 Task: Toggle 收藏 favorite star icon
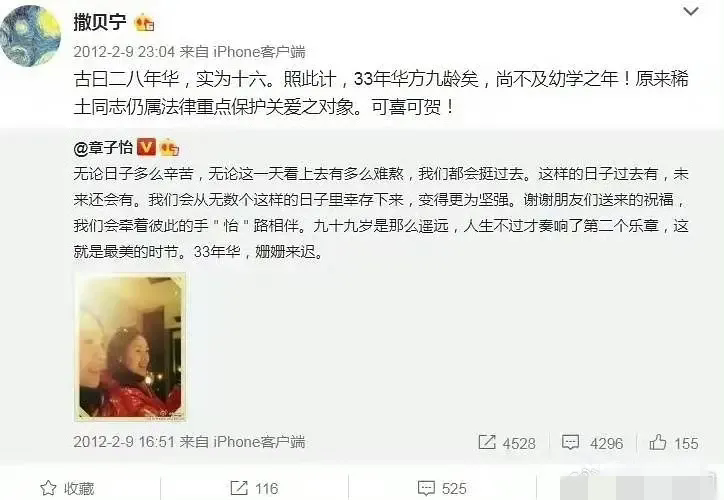pyautogui.click(x=48, y=488)
